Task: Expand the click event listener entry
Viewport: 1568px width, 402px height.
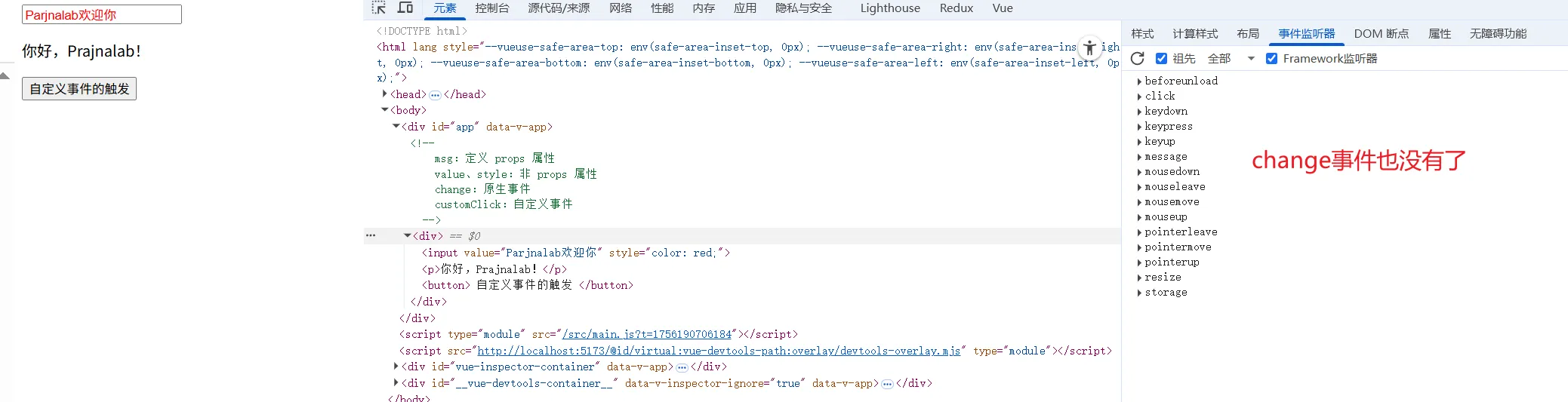Action: 1139,97
